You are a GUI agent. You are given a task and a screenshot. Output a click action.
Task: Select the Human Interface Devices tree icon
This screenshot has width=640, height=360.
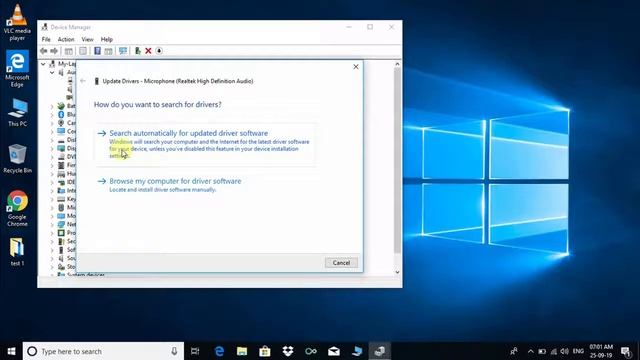click(61, 173)
